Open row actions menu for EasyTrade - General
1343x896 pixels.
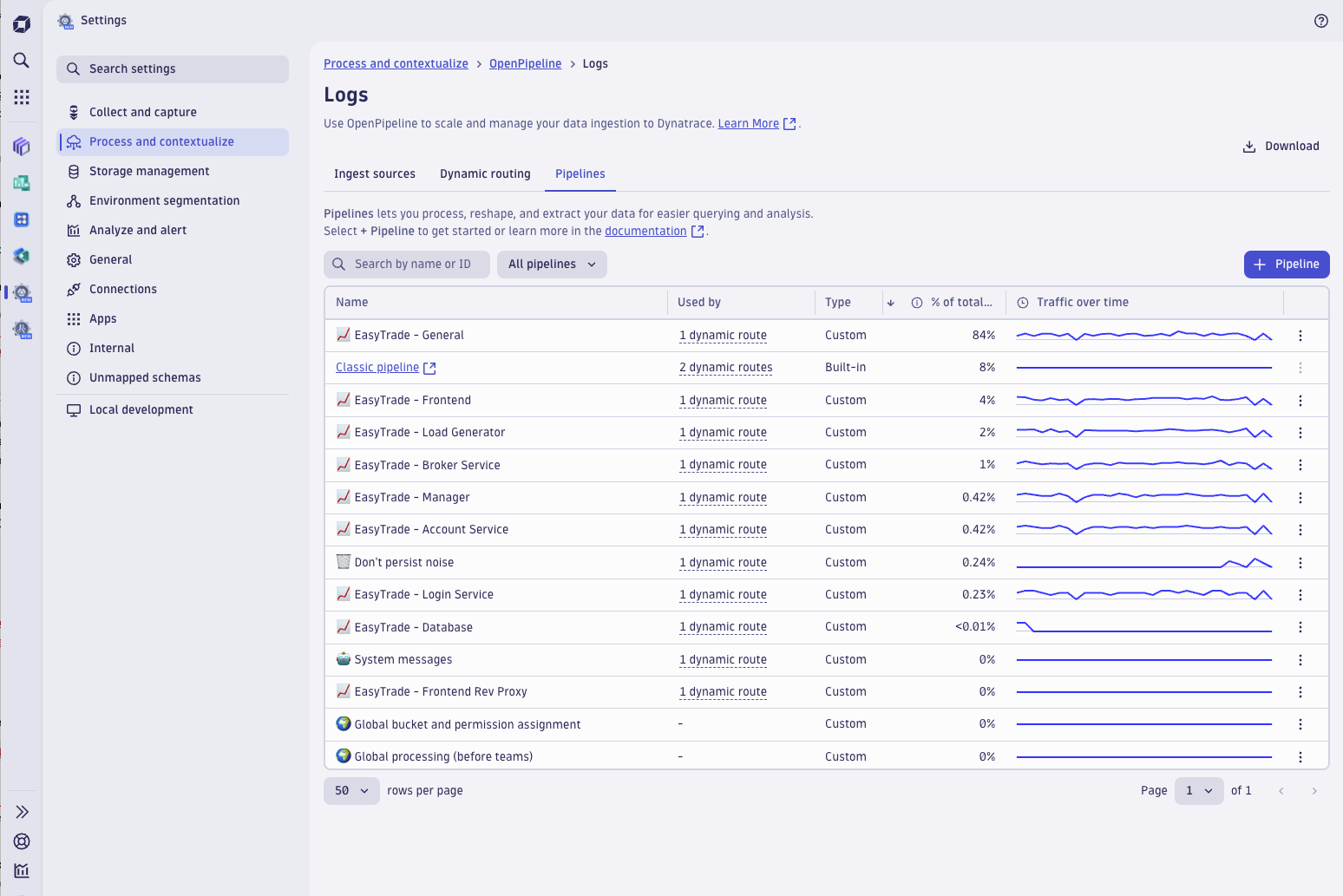click(x=1300, y=336)
